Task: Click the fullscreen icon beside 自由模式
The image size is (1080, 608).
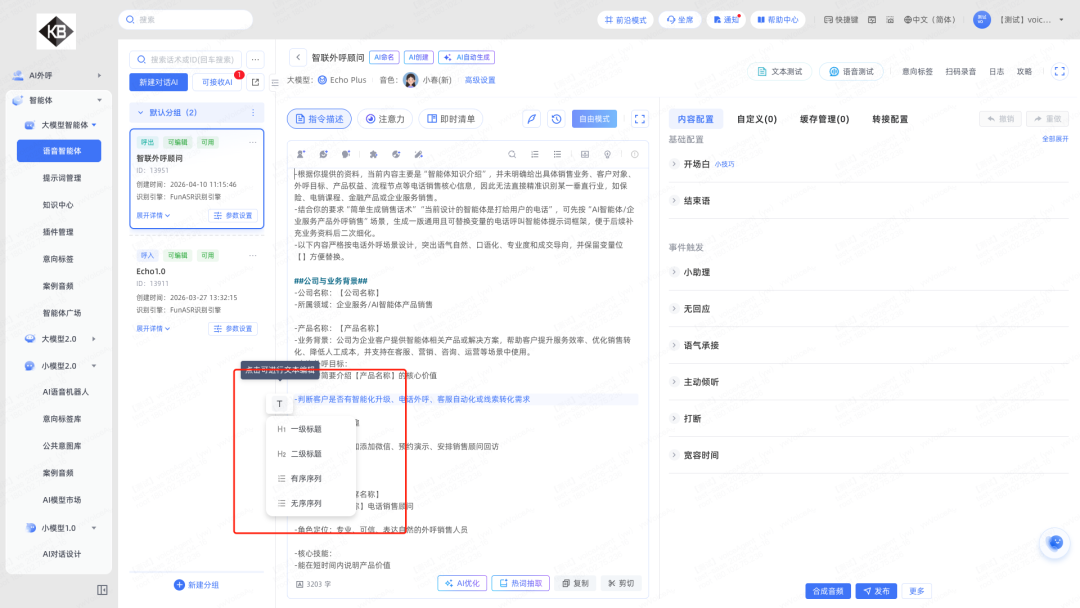Action: click(640, 119)
